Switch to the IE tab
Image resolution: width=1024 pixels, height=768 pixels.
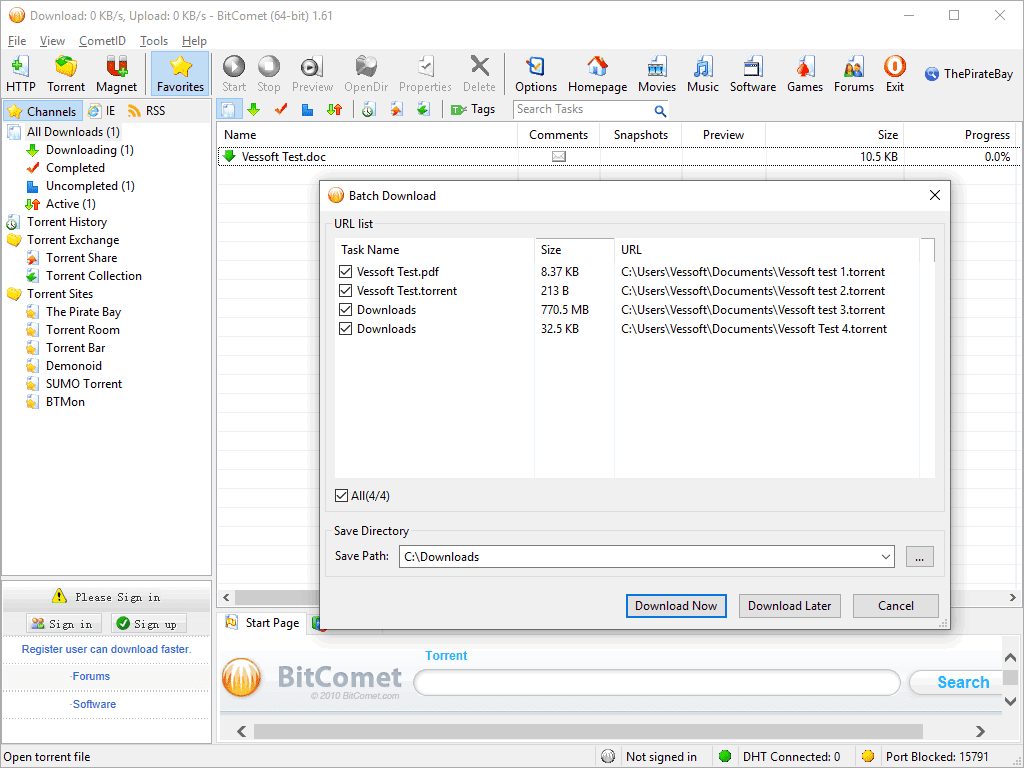[102, 111]
